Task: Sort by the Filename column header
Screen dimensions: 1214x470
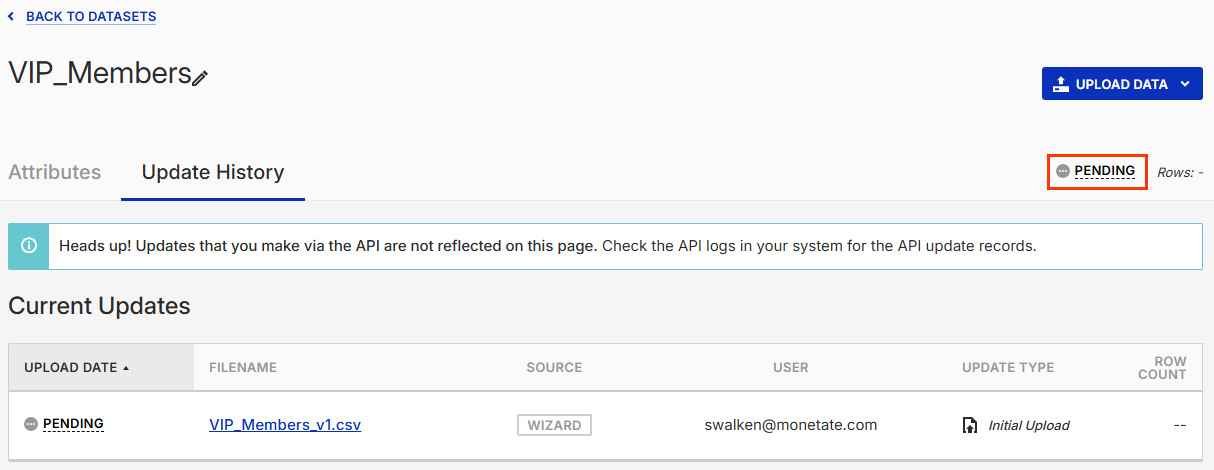Action: pos(243,368)
